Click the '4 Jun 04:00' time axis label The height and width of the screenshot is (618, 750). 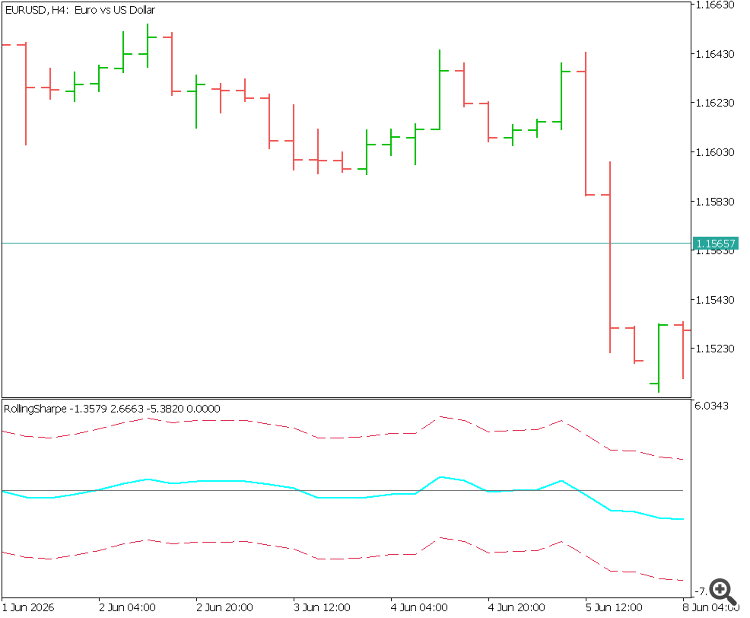pyautogui.click(x=419, y=607)
